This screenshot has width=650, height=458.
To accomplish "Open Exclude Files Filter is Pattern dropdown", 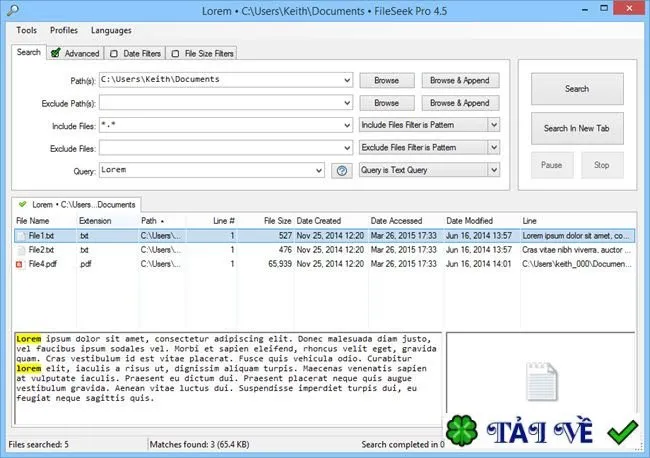I will pos(429,147).
